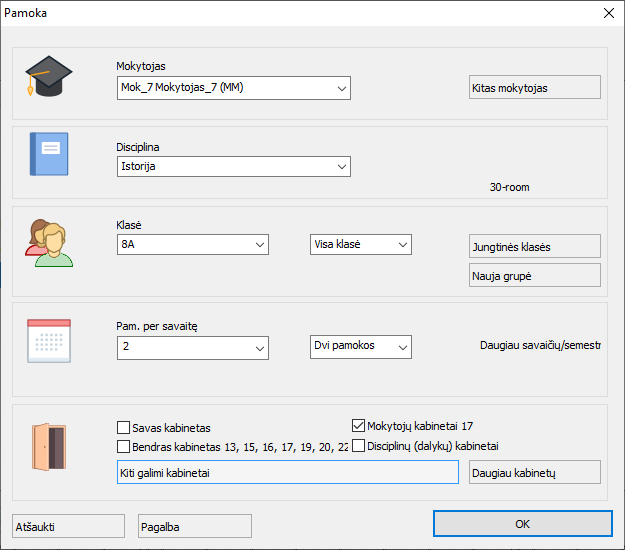Enable the Bendras kabinetas checkbox

(124, 446)
